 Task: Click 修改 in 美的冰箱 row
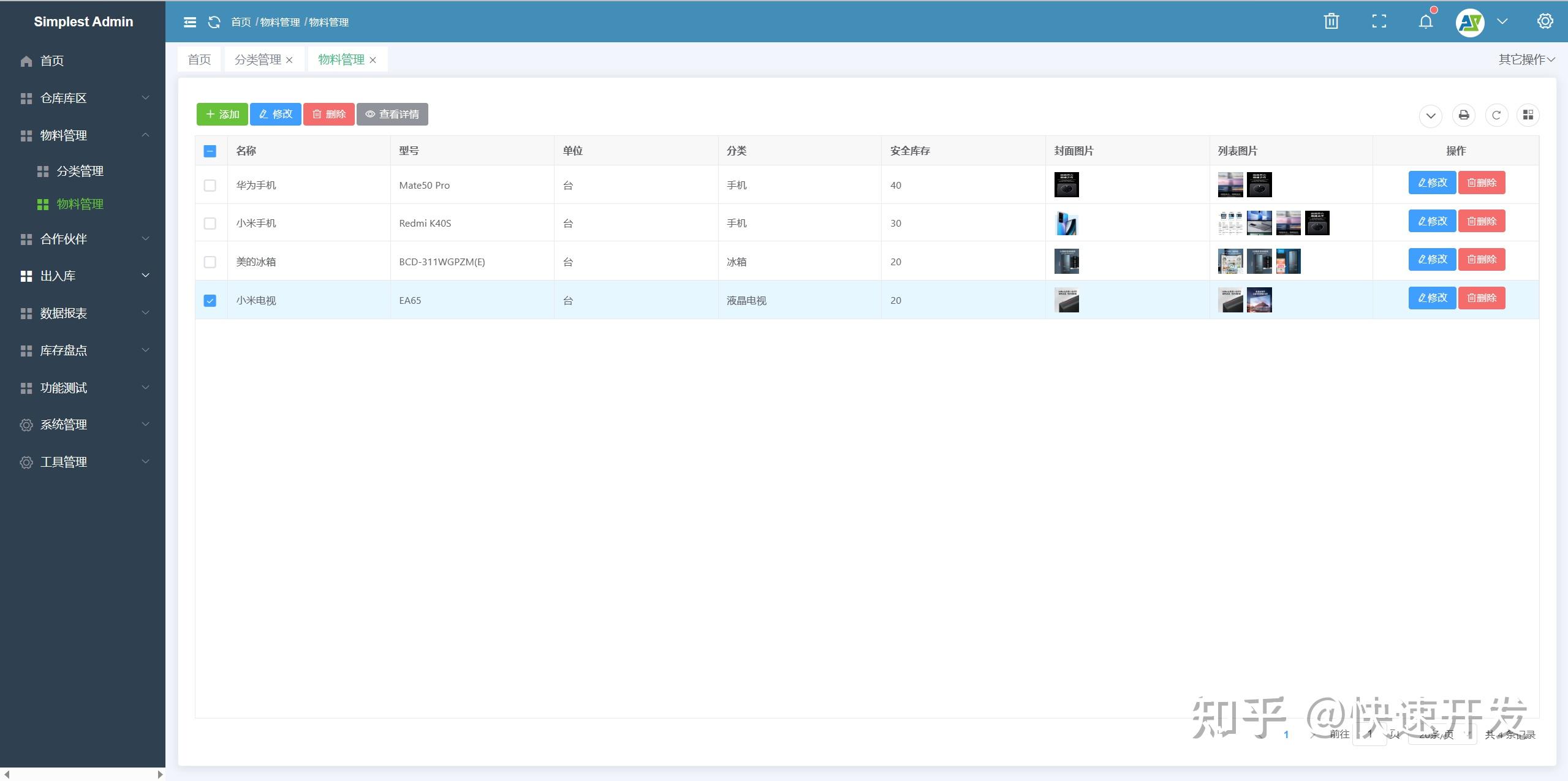pyautogui.click(x=1432, y=259)
